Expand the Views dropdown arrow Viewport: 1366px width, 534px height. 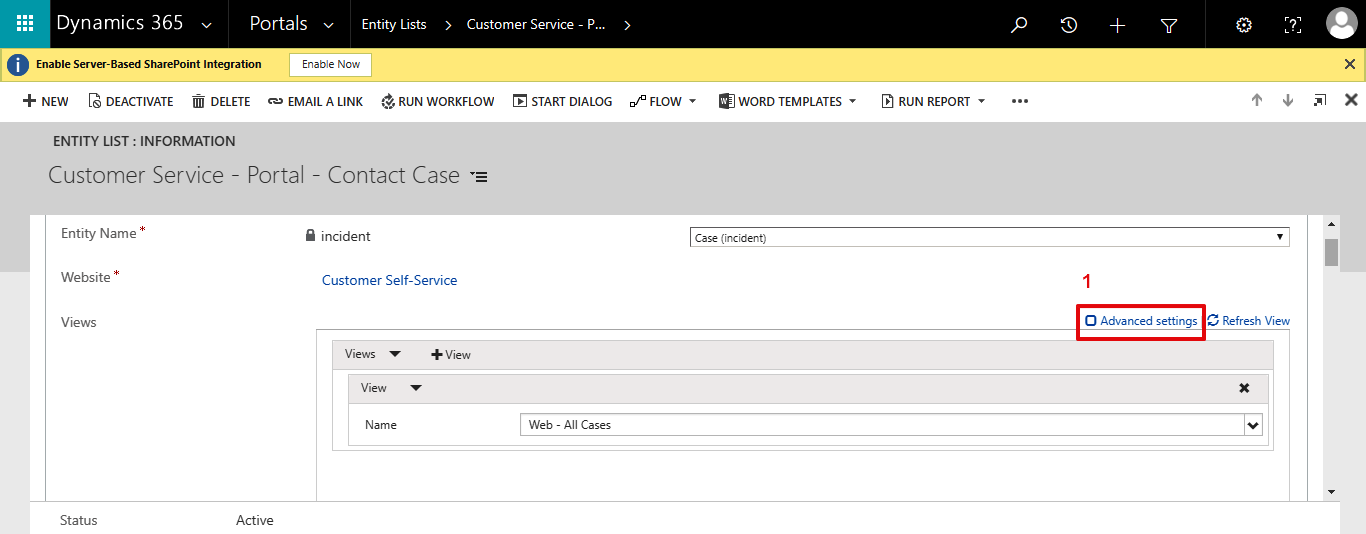pos(395,354)
